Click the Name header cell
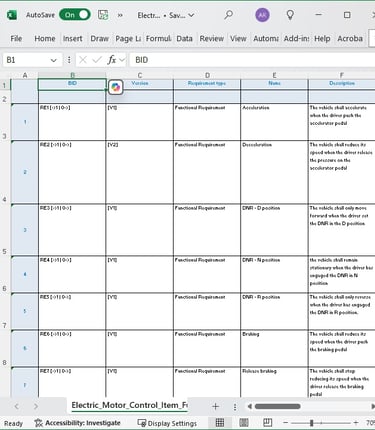 tap(274, 85)
